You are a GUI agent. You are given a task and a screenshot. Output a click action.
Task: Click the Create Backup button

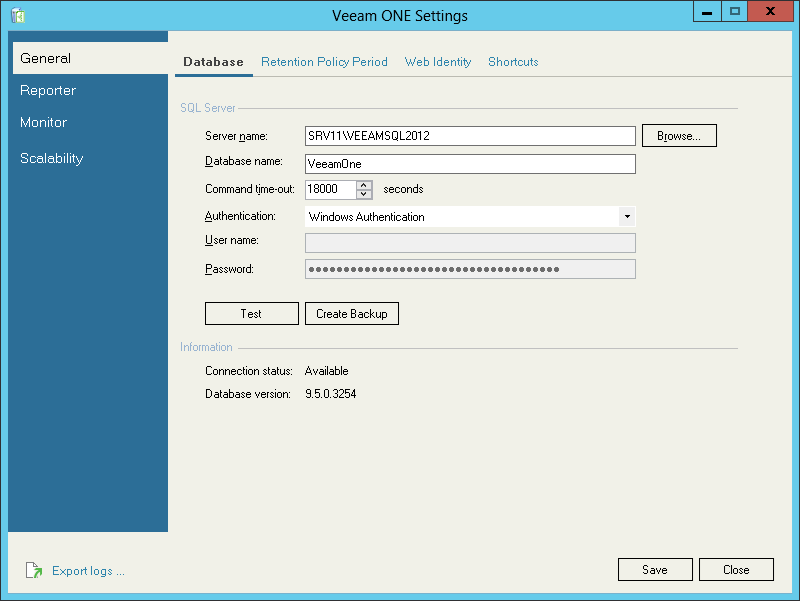pyautogui.click(x=352, y=313)
